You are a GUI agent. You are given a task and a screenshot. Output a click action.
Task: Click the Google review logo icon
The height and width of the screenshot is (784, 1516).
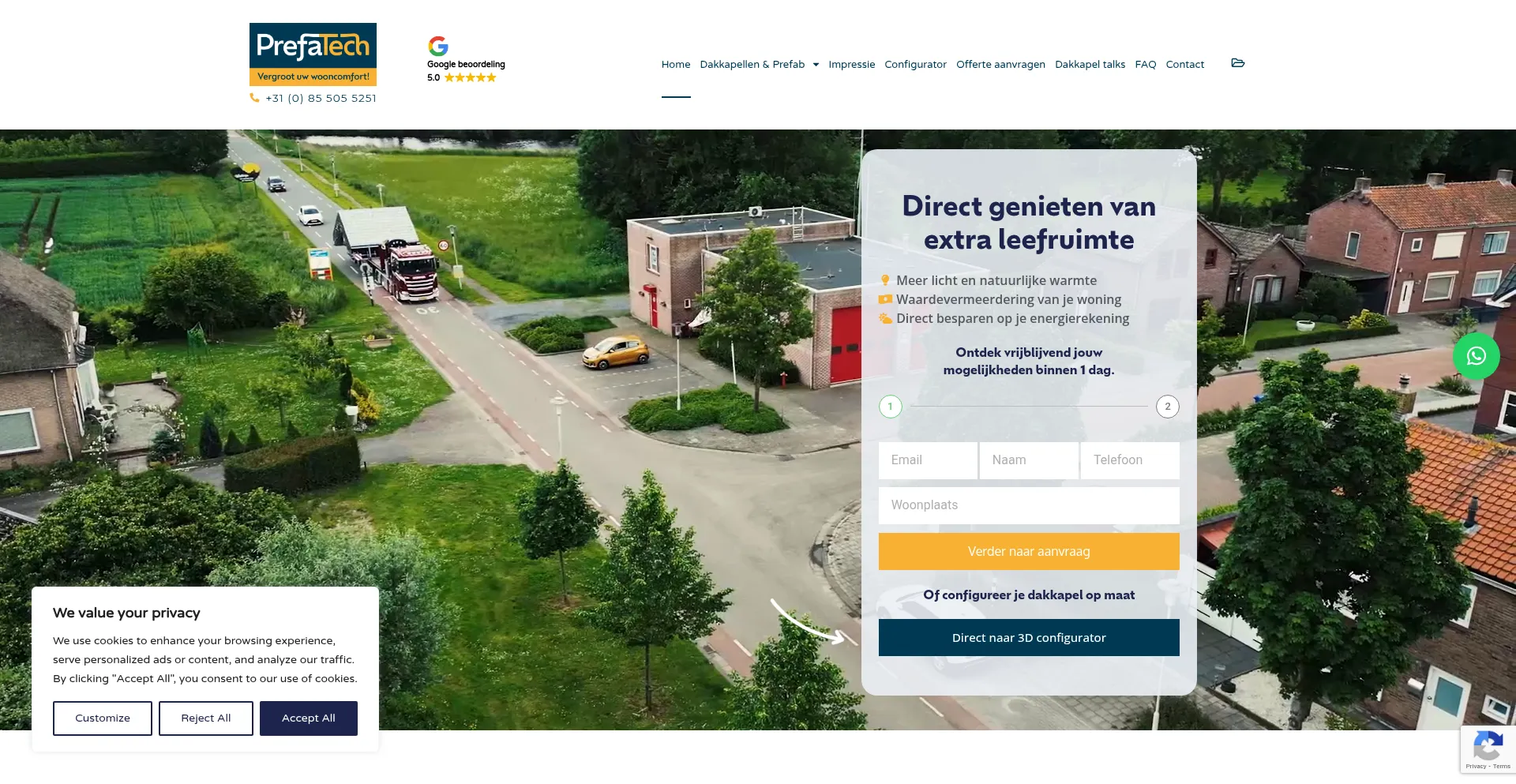438,46
